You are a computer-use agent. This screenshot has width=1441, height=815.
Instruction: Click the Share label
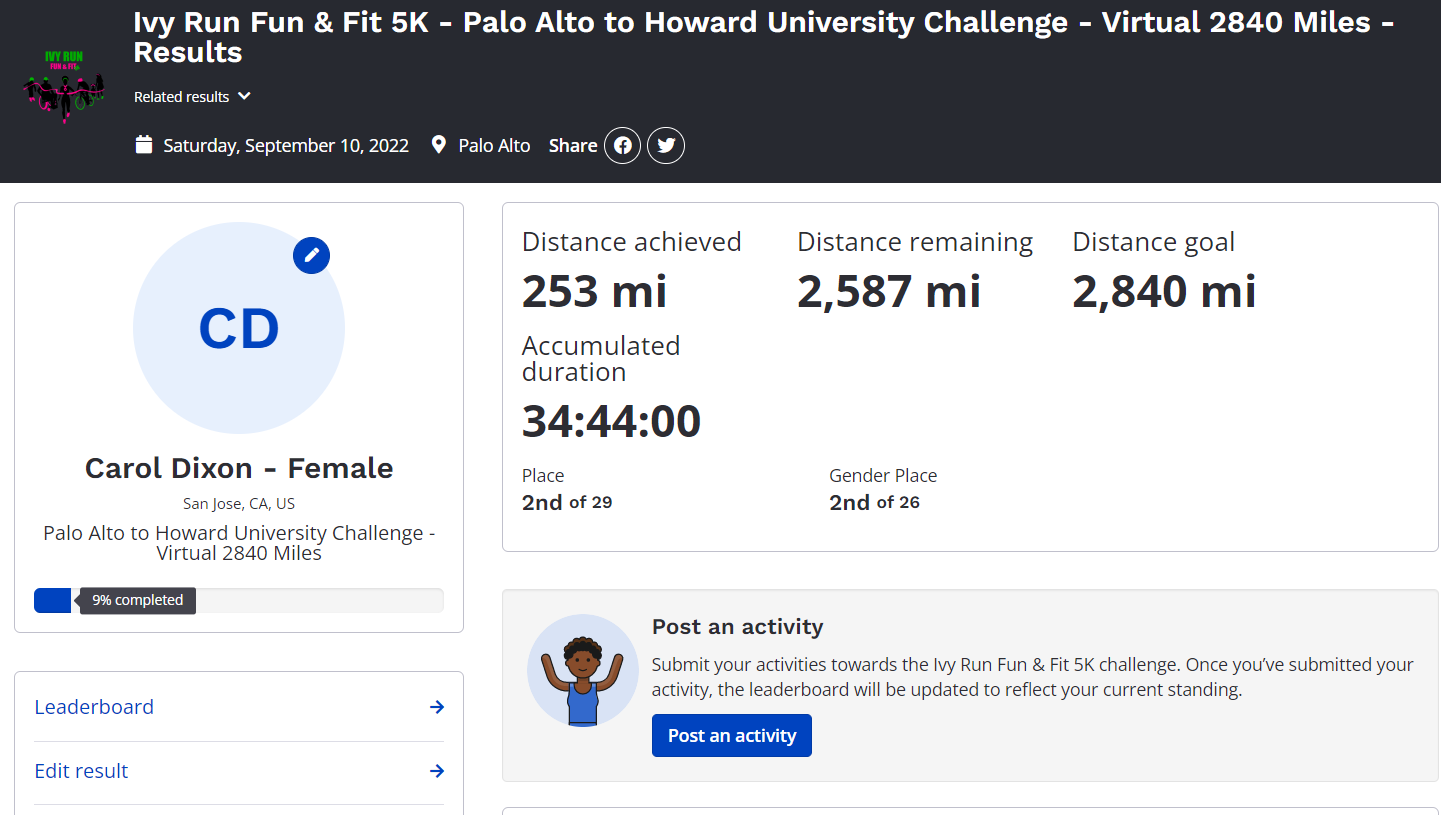coord(573,145)
